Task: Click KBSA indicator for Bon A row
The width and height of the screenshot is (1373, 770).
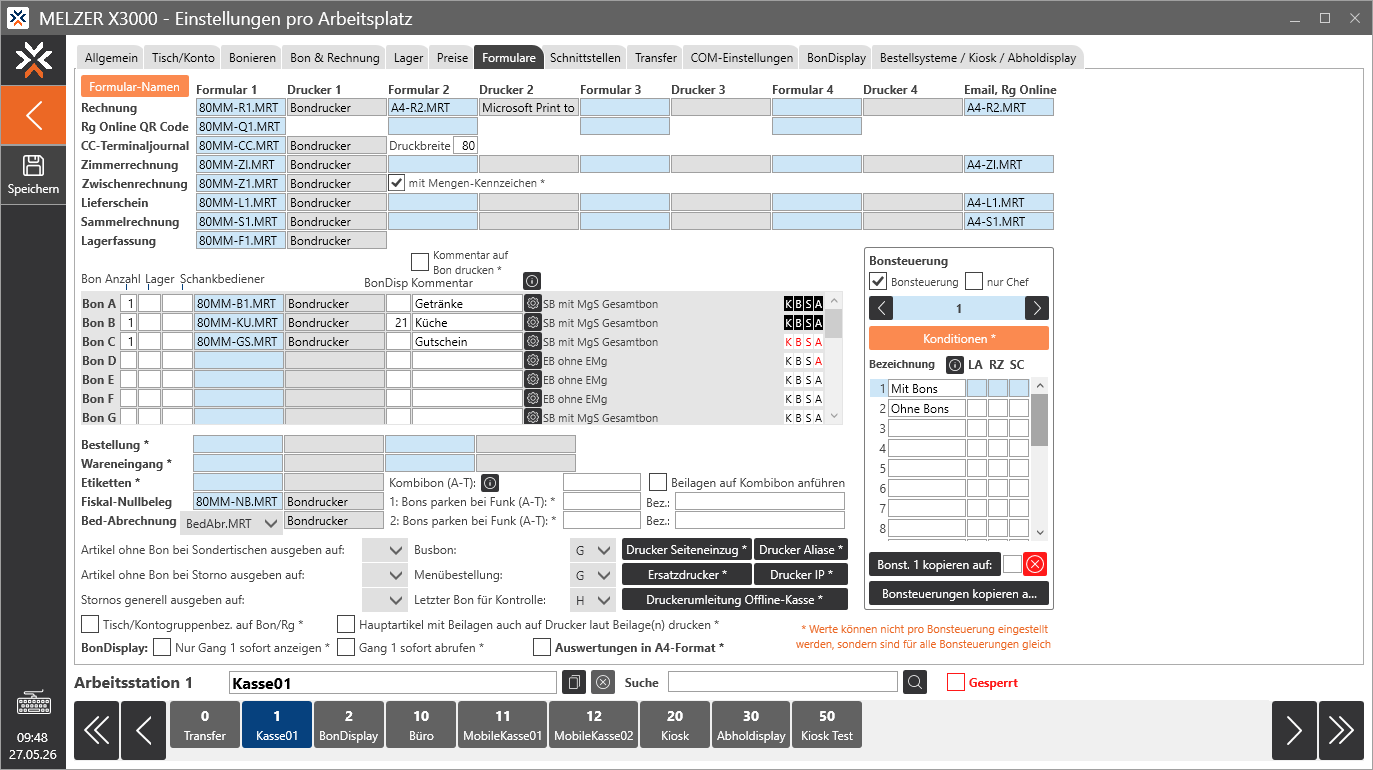Action: [x=804, y=303]
